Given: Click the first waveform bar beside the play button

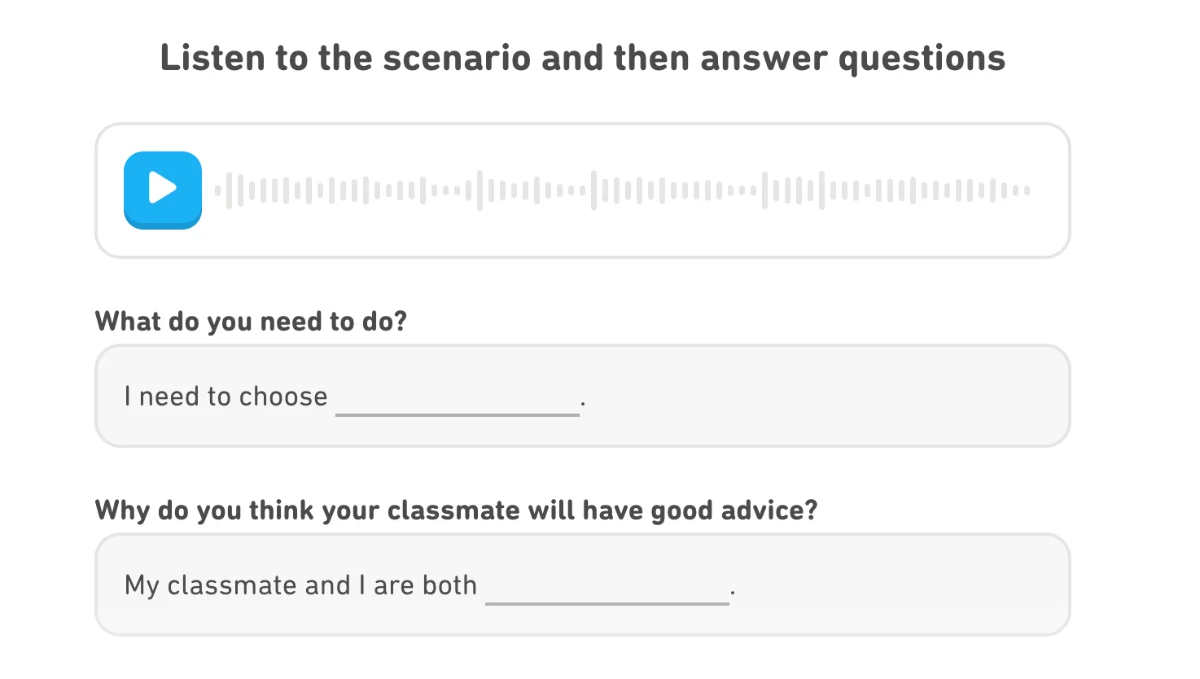Looking at the screenshot, I should 218,190.
